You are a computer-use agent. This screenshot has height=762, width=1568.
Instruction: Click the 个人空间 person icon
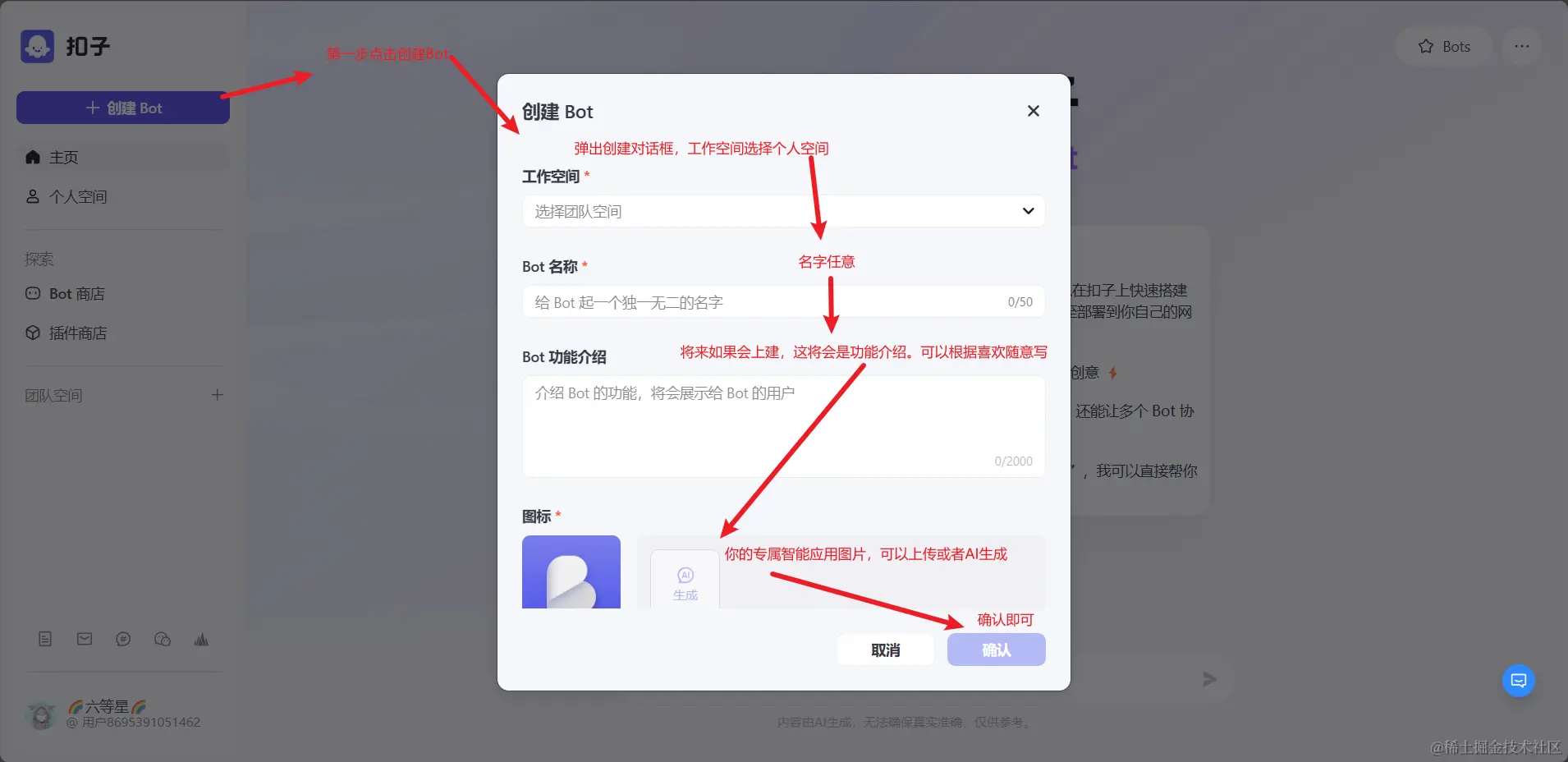click(33, 196)
